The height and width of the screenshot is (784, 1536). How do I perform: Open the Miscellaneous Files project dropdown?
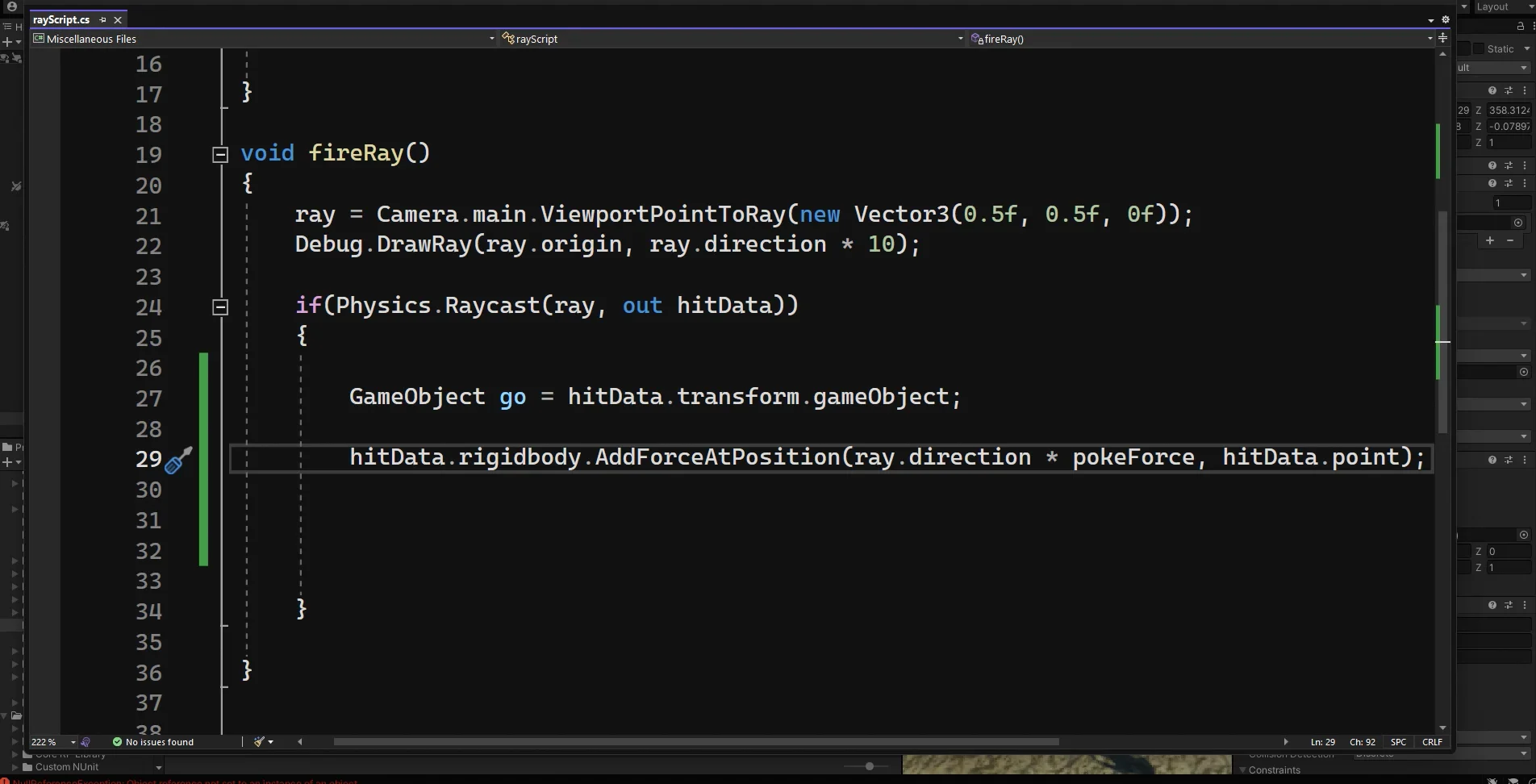(491, 39)
